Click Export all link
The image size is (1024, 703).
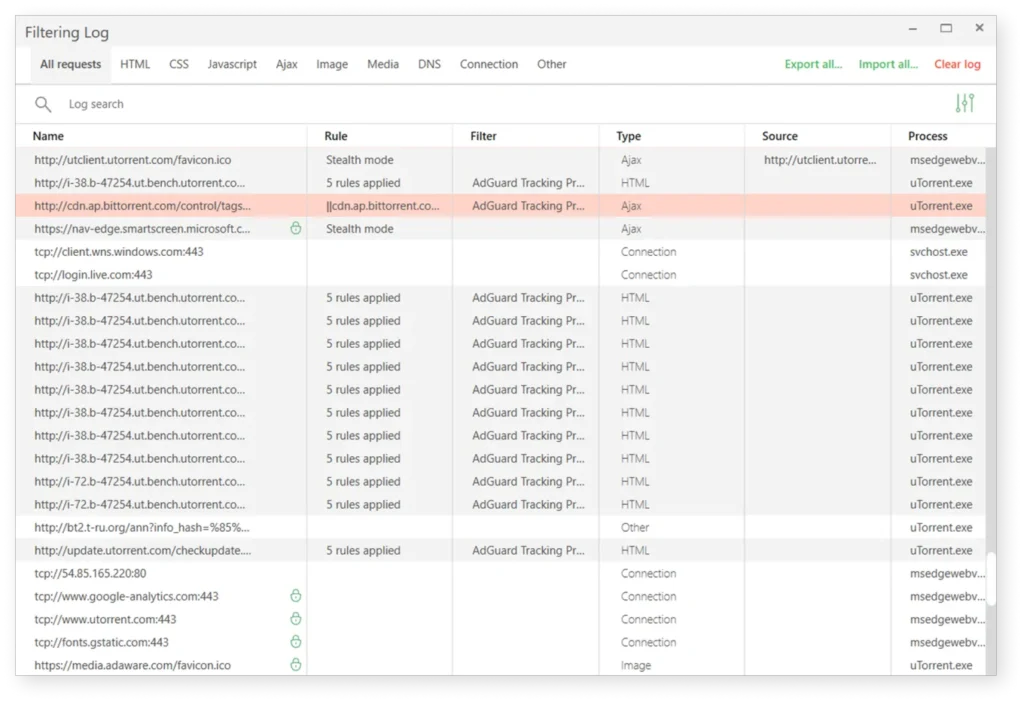pos(813,64)
